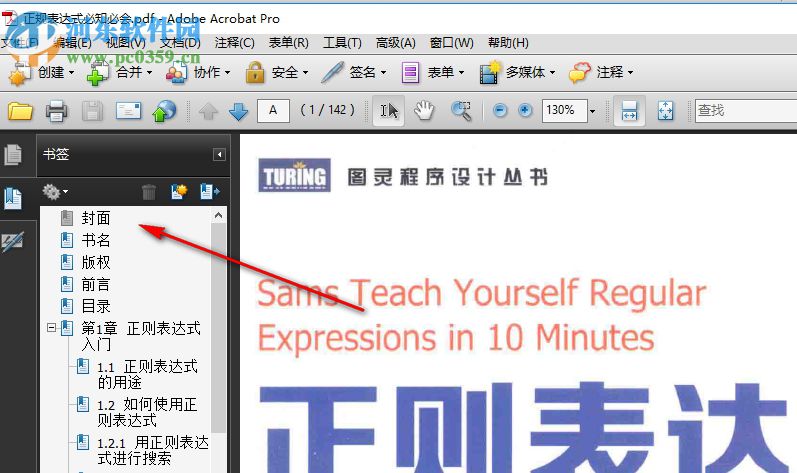This screenshot has width=797, height=473.
Task: Open the 文档(D) menu
Action: 180,43
